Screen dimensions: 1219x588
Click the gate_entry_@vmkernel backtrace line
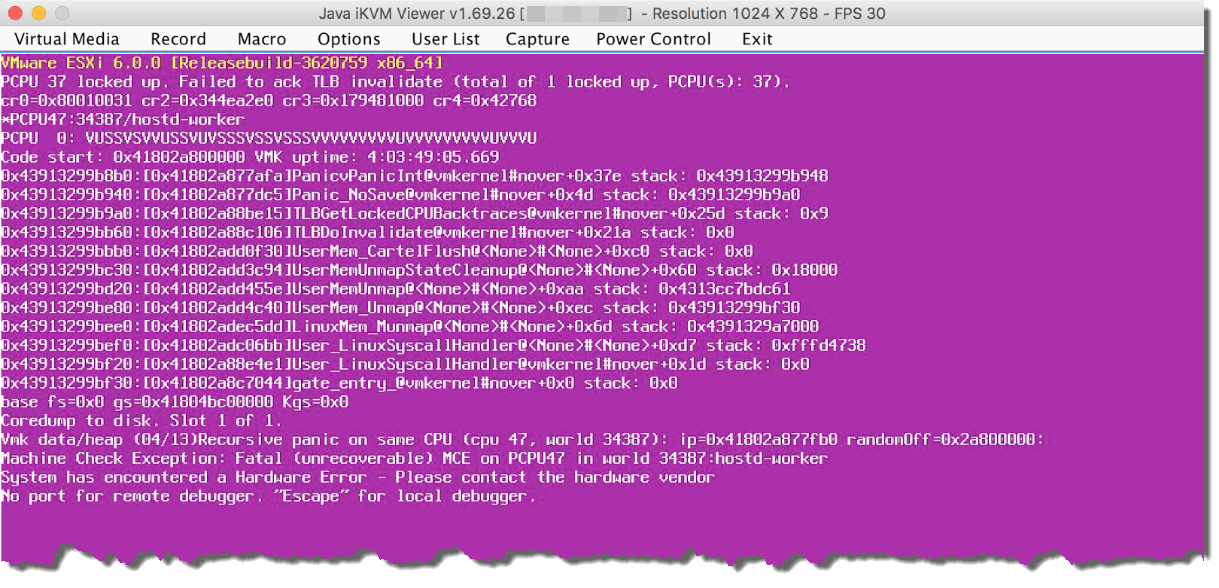coord(339,382)
